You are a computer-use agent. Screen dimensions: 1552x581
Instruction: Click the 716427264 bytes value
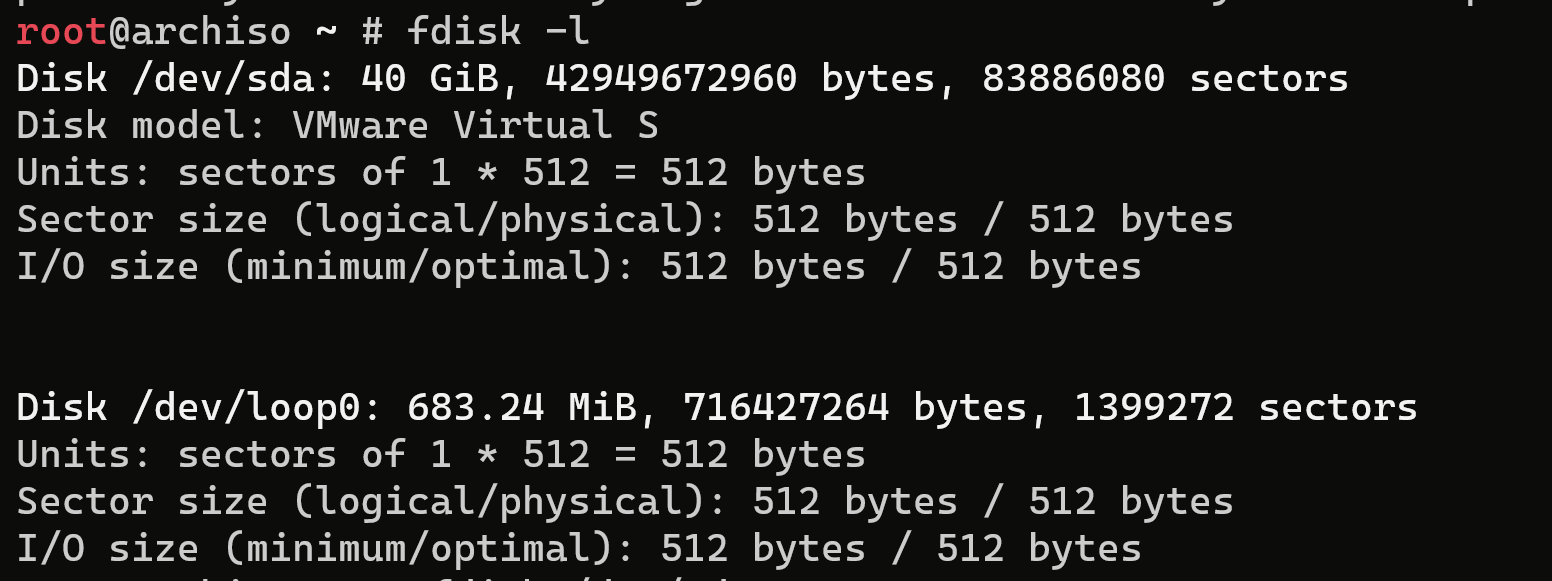click(x=786, y=407)
